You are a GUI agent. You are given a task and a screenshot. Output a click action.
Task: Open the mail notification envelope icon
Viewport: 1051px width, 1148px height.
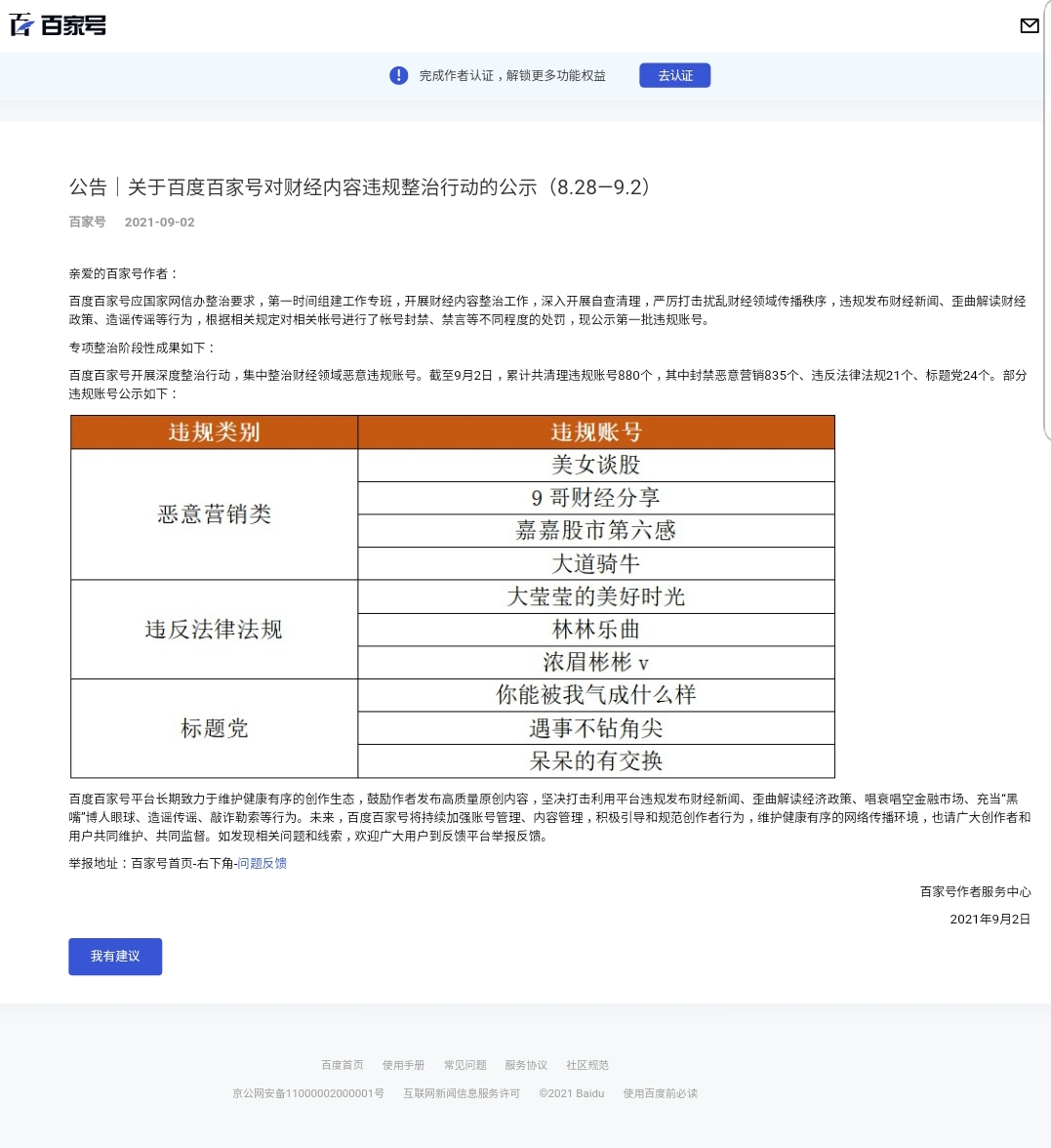pyautogui.click(x=1030, y=26)
